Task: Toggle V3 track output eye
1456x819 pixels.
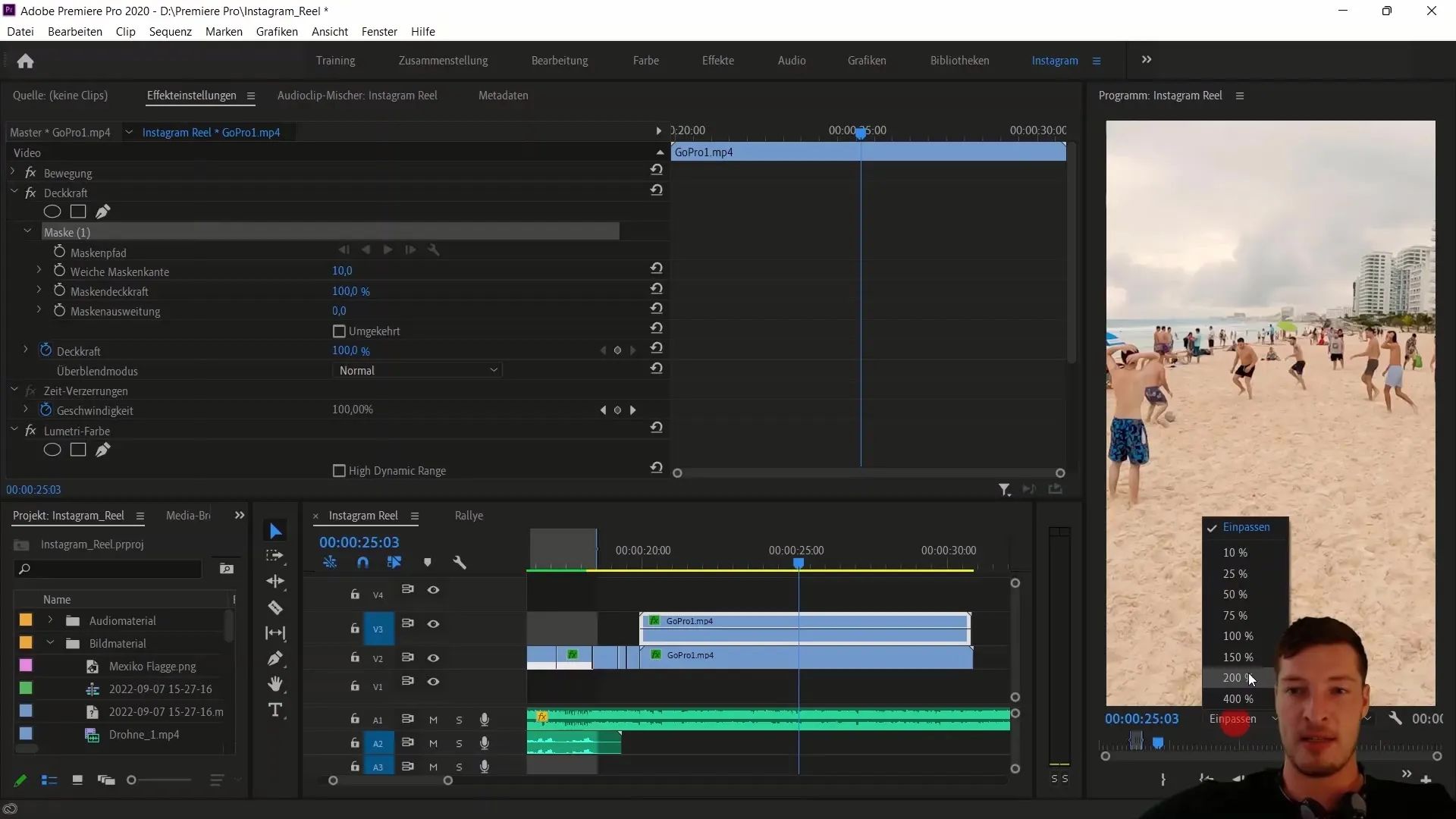Action: 433,624
